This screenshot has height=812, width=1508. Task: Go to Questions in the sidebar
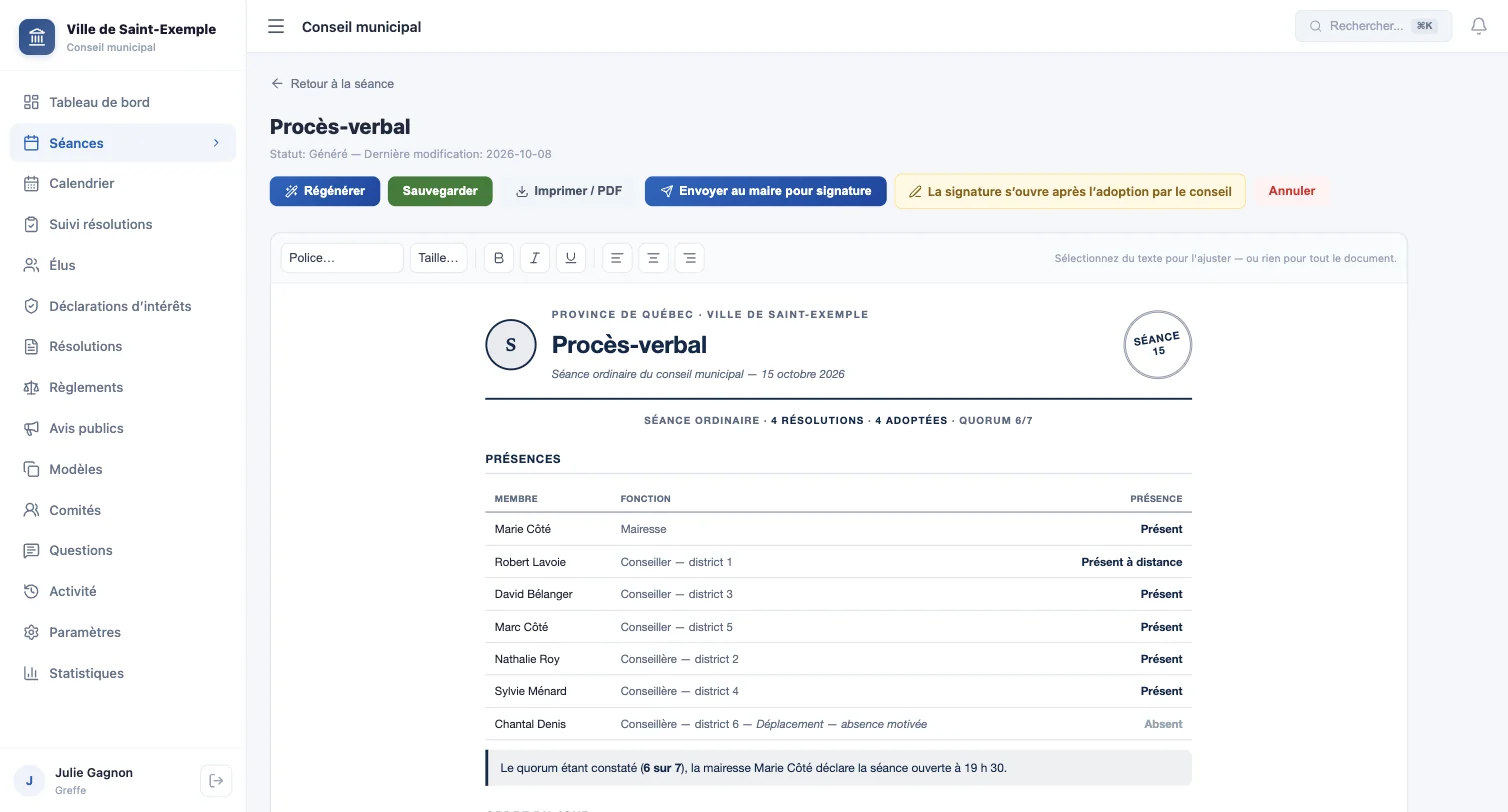(123, 550)
